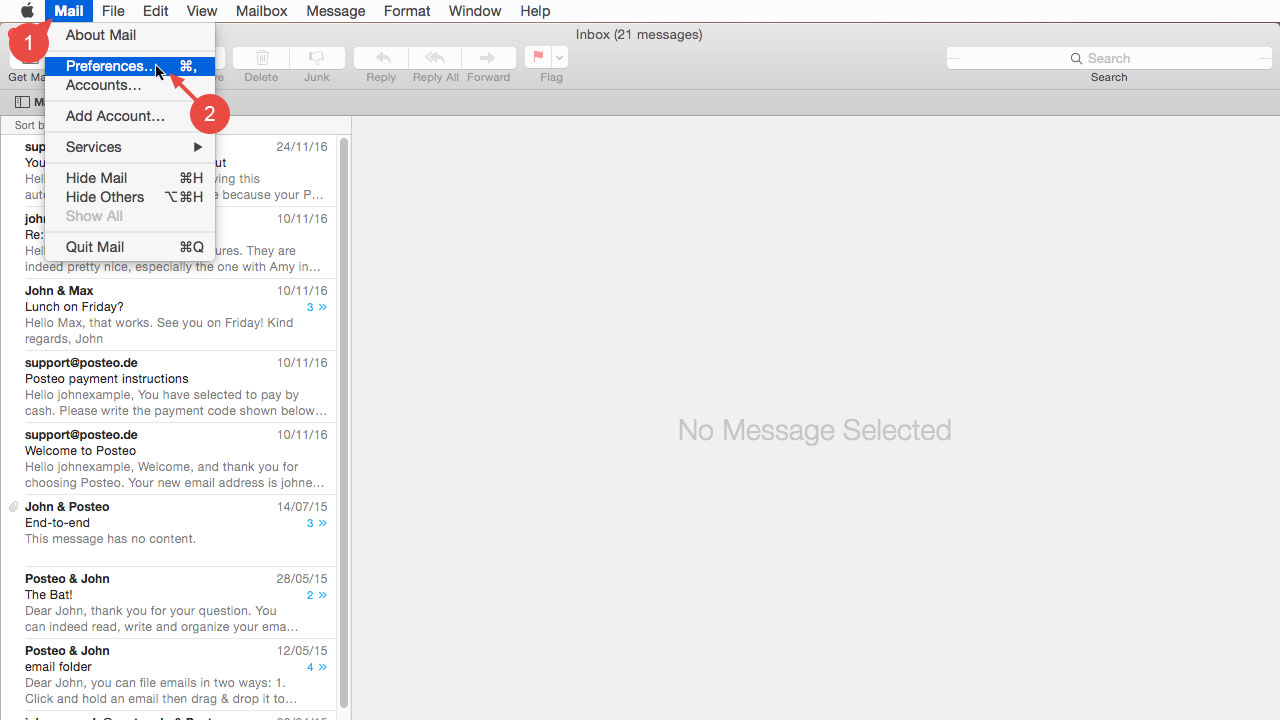Click the paperclip icon on the End-to-end message
This screenshot has width=1280, height=720.
(x=13, y=506)
